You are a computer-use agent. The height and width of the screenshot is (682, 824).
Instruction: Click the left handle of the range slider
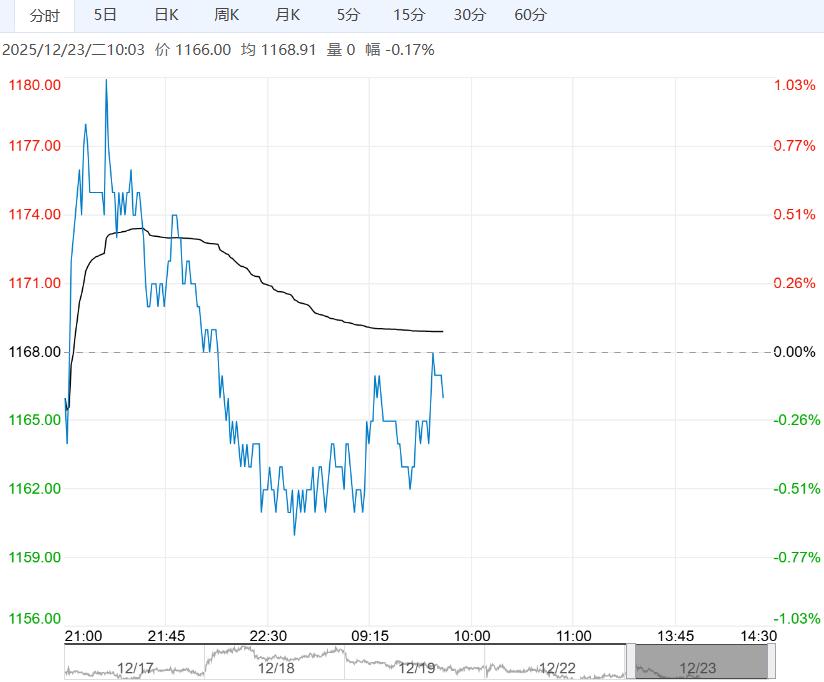(630, 662)
